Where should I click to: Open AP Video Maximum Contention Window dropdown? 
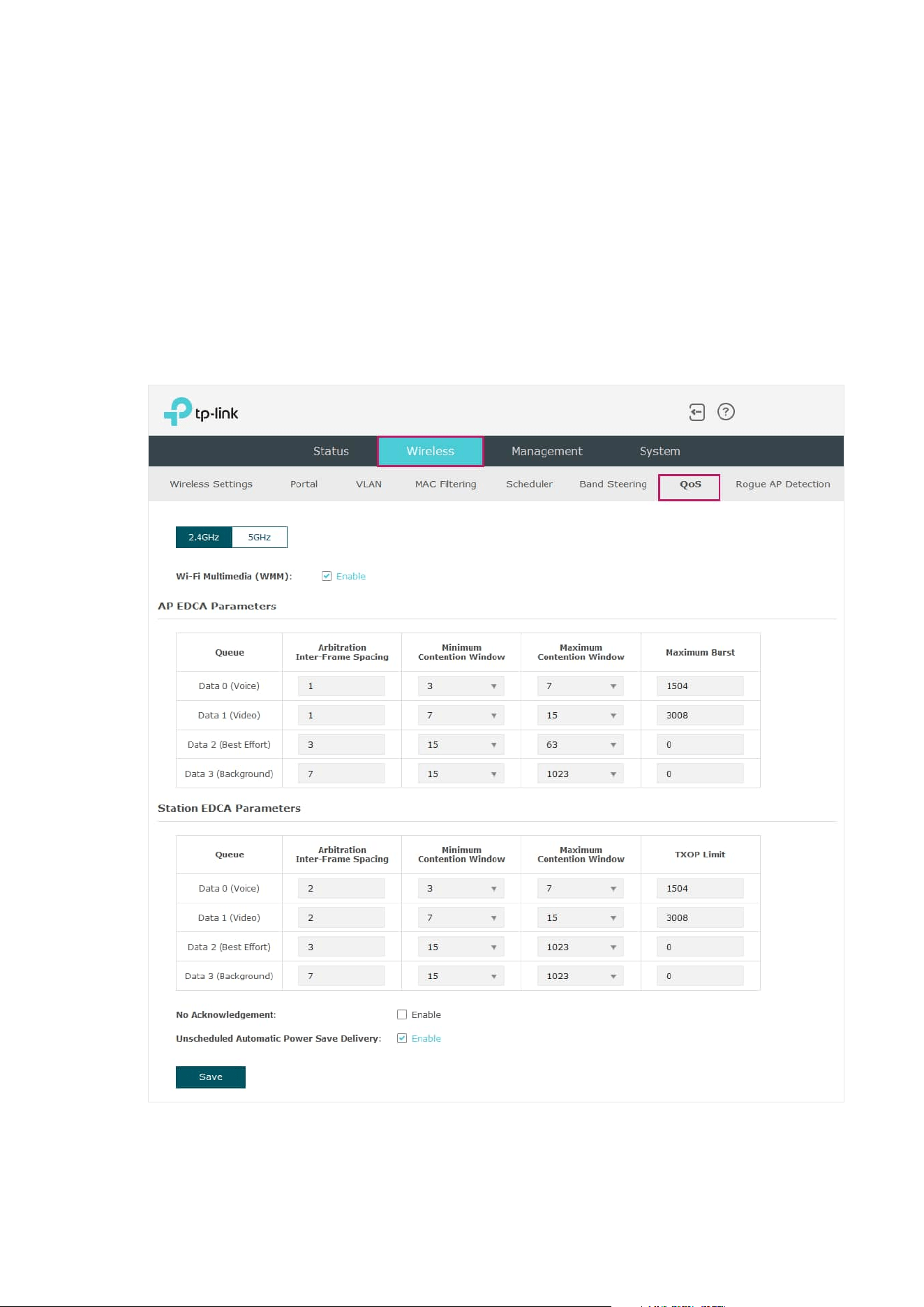580,716
